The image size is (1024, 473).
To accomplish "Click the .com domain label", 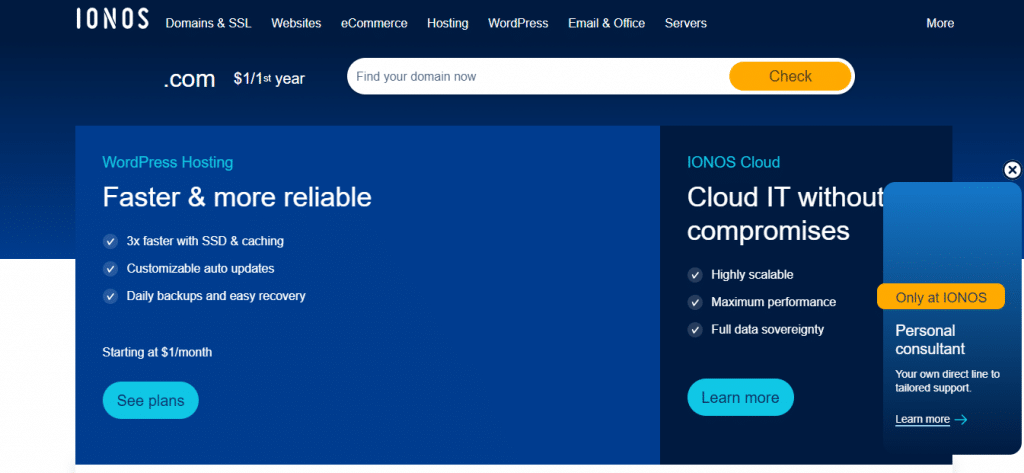I will pyautogui.click(x=189, y=79).
